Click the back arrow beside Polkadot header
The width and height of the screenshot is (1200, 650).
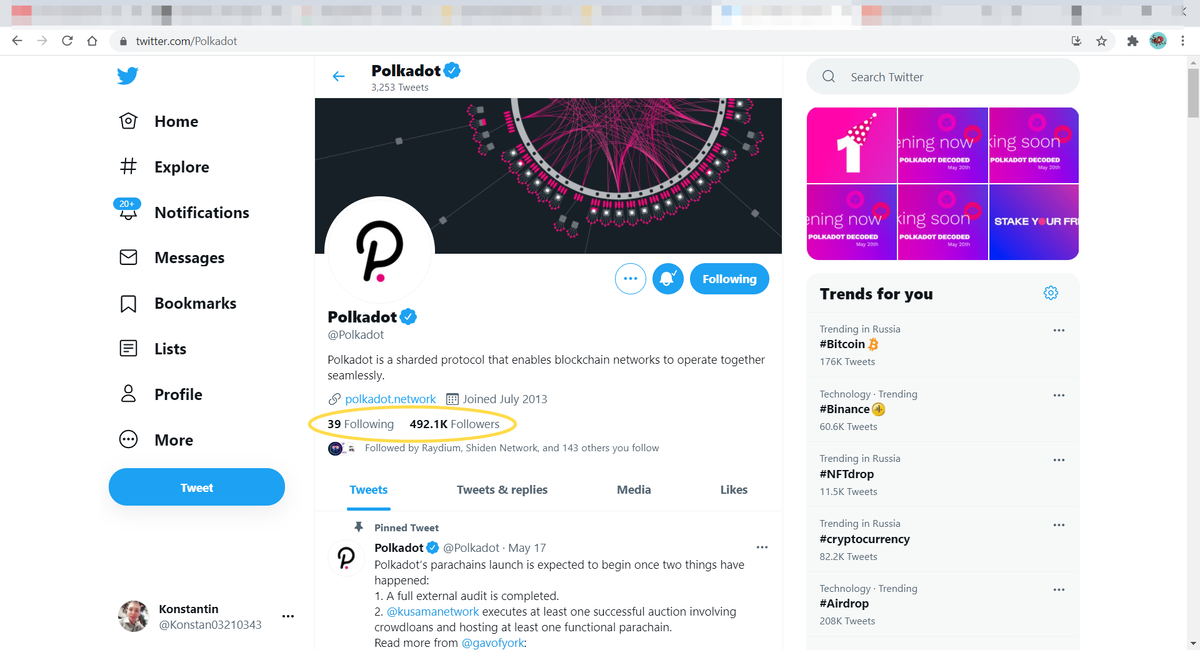338,76
